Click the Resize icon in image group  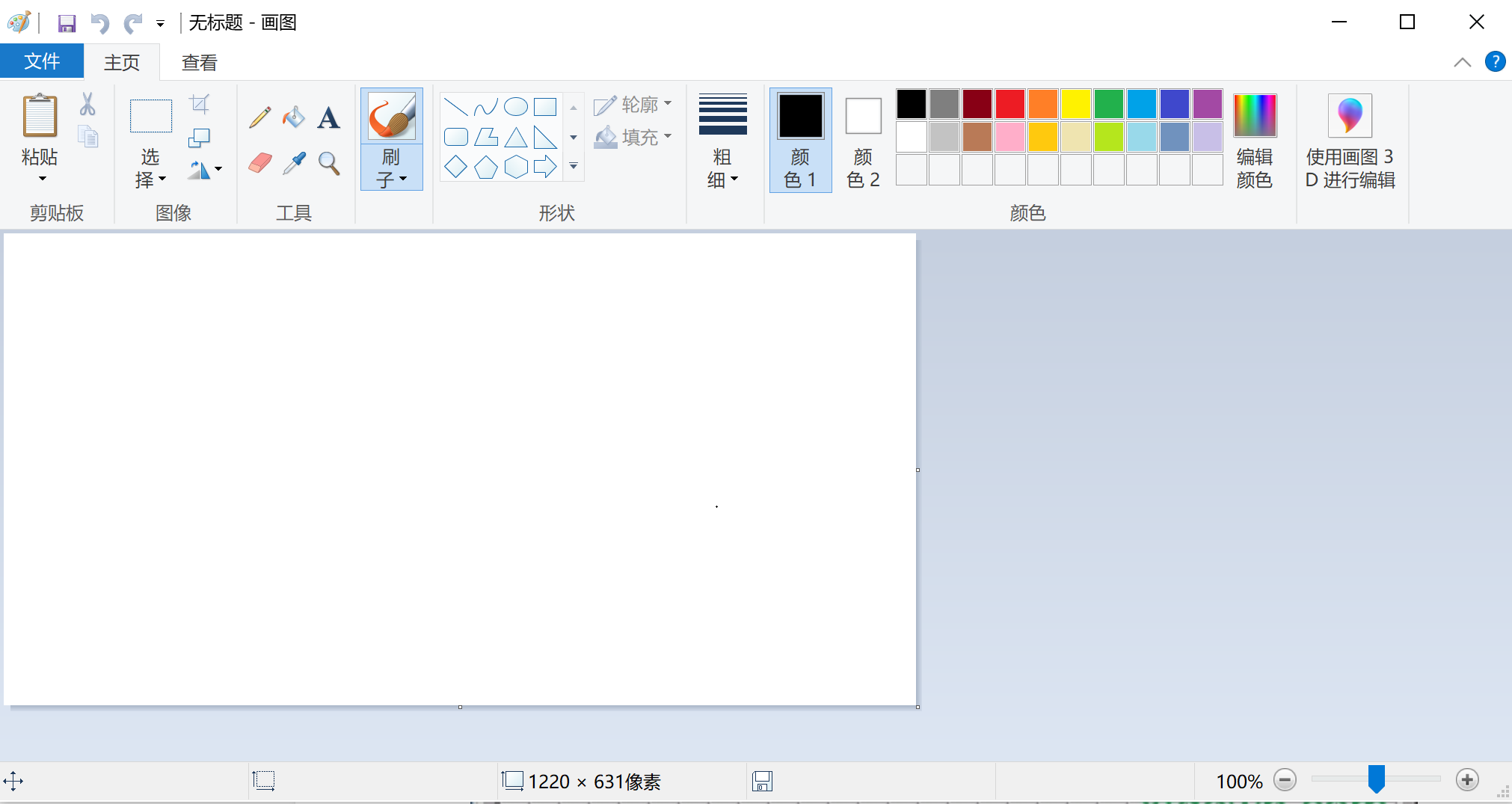pyautogui.click(x=199, y=138)
